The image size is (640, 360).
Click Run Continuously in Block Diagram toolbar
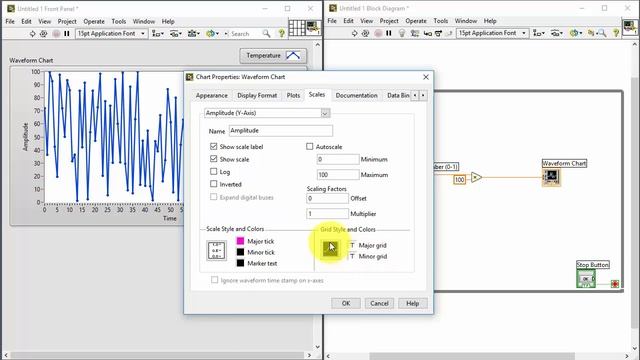[x=365, y=33]
